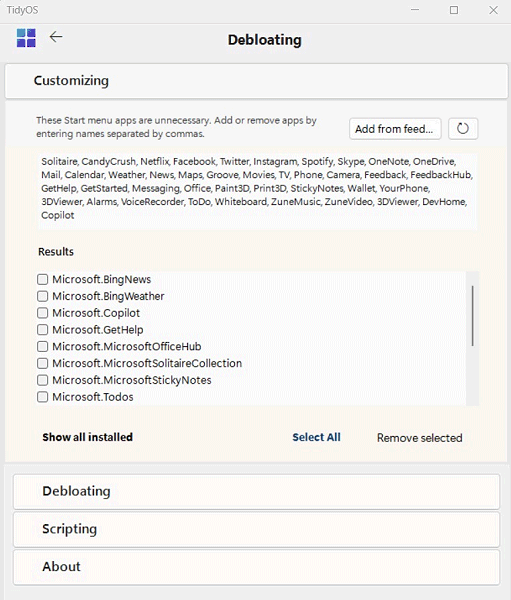Click Remove selected button

pyautogui.click(x=420, y=438)
